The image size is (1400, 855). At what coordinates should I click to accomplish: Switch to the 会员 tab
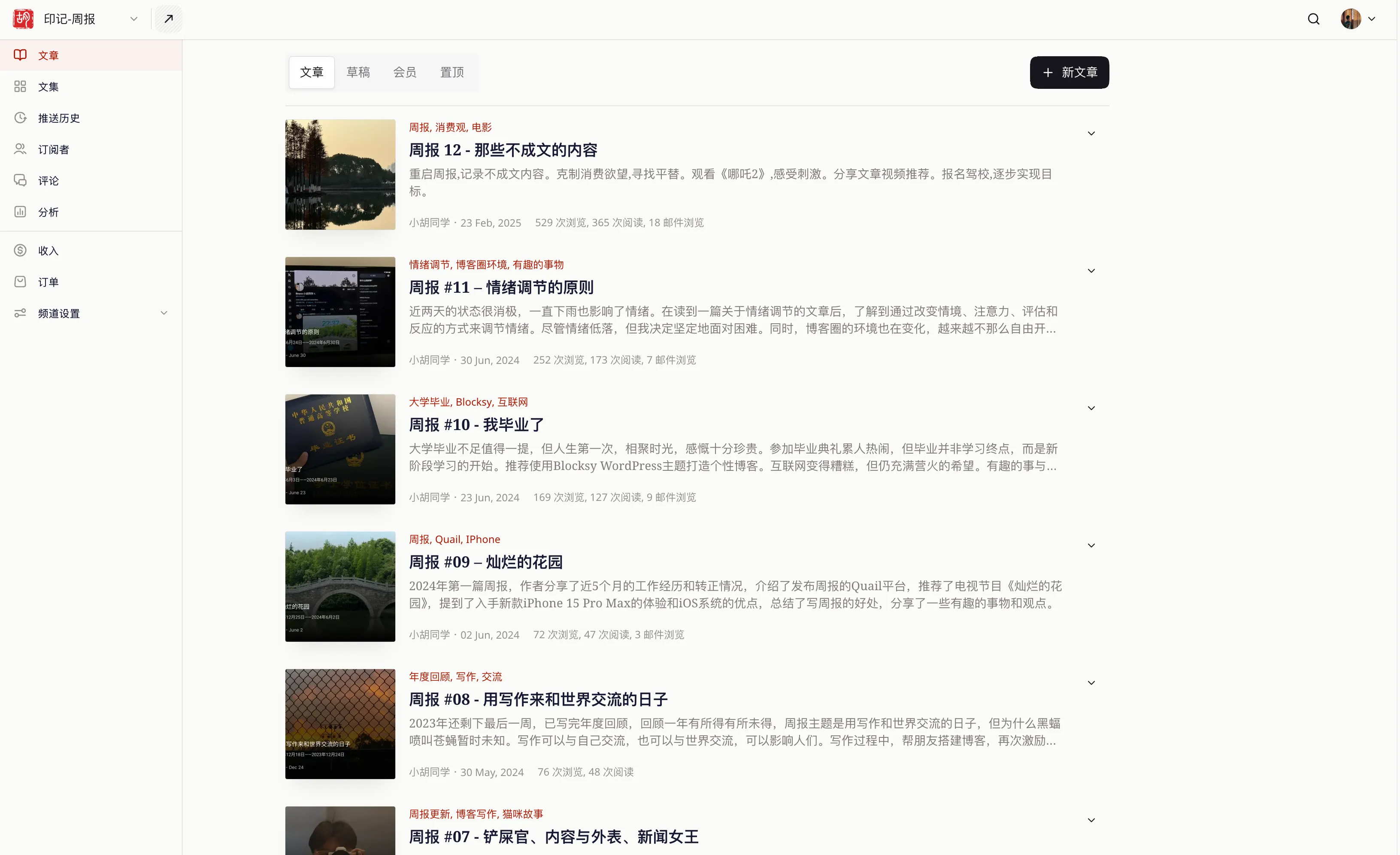tap(405, 72)
